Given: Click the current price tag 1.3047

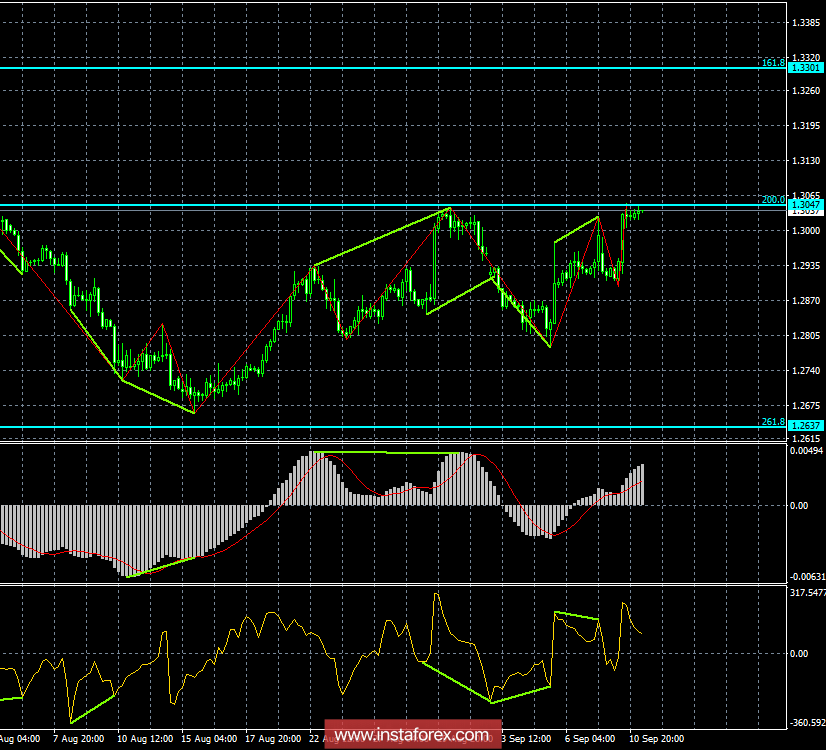Looking at the screenshot, I should coord(806,204).
